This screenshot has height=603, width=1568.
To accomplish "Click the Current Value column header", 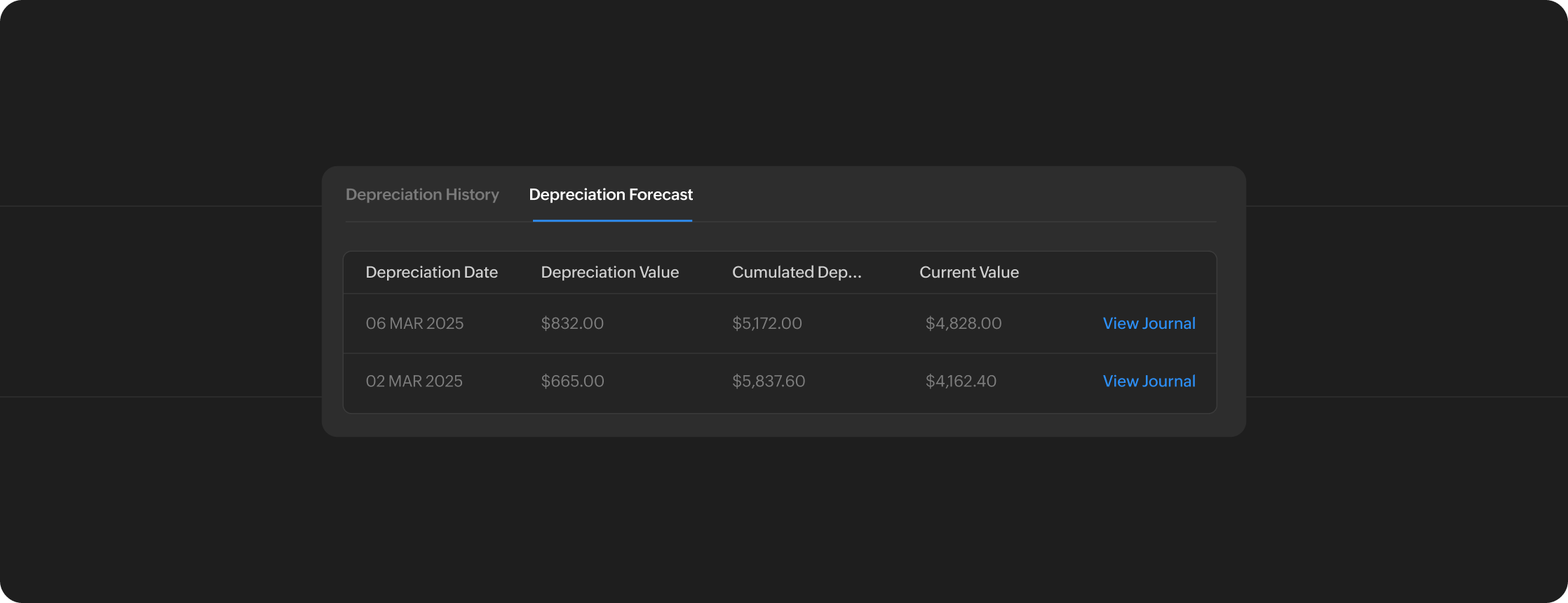I will tap(968, 273).
